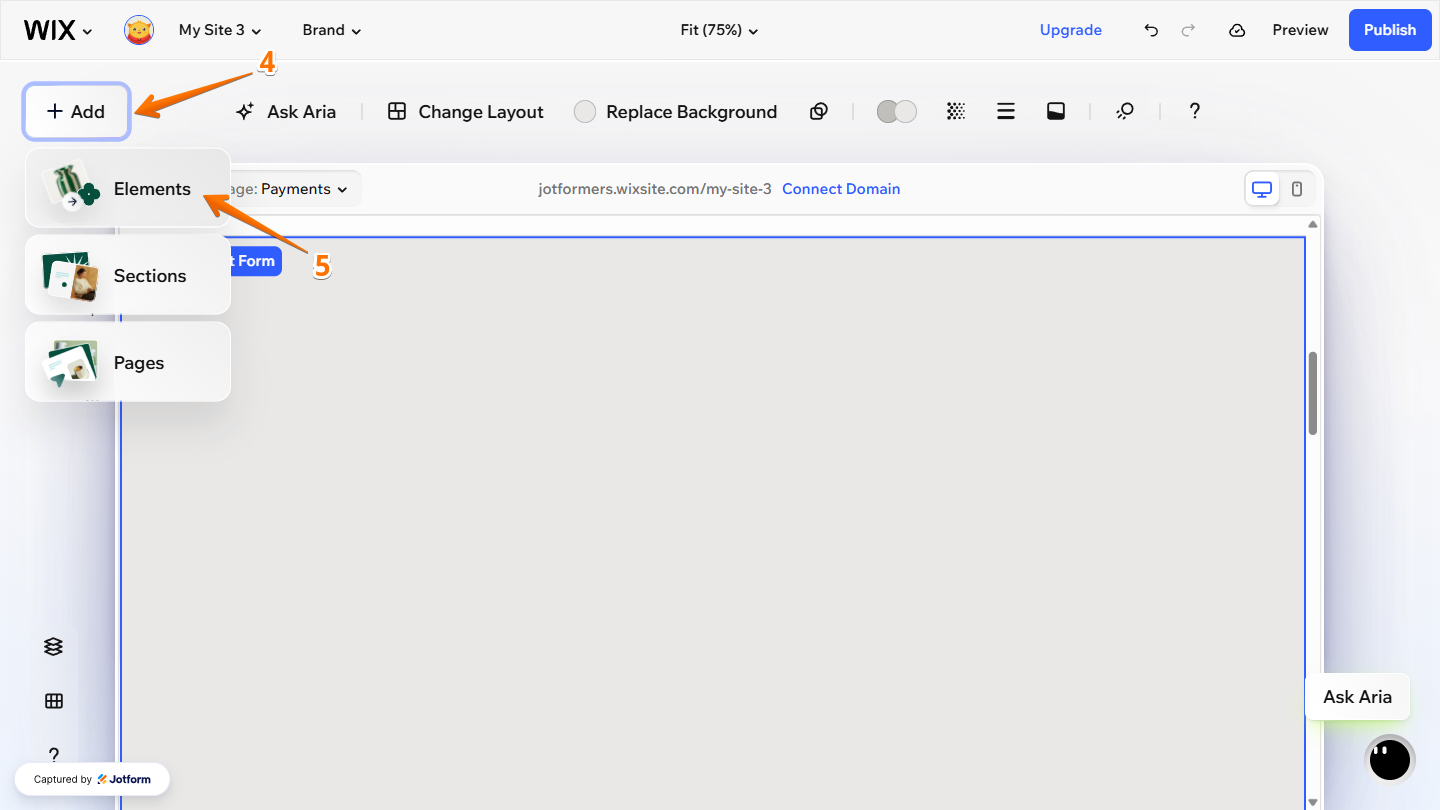Click the scrollbar up arrow

1313,224
